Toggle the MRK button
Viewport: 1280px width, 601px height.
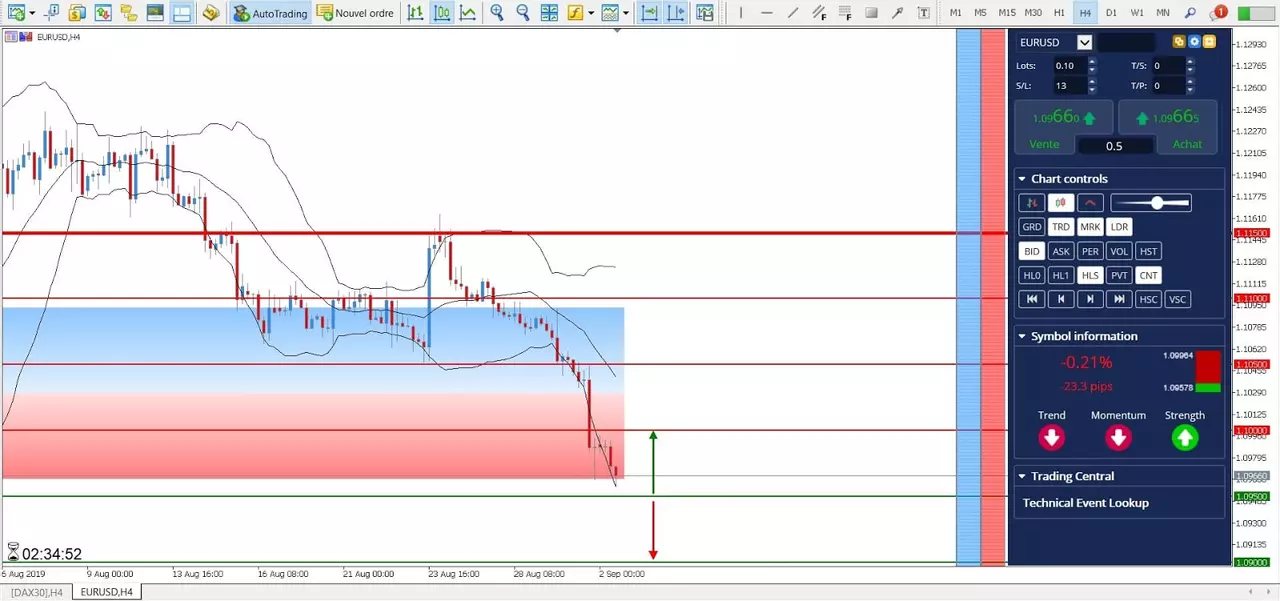click(x=1090, y=227)
